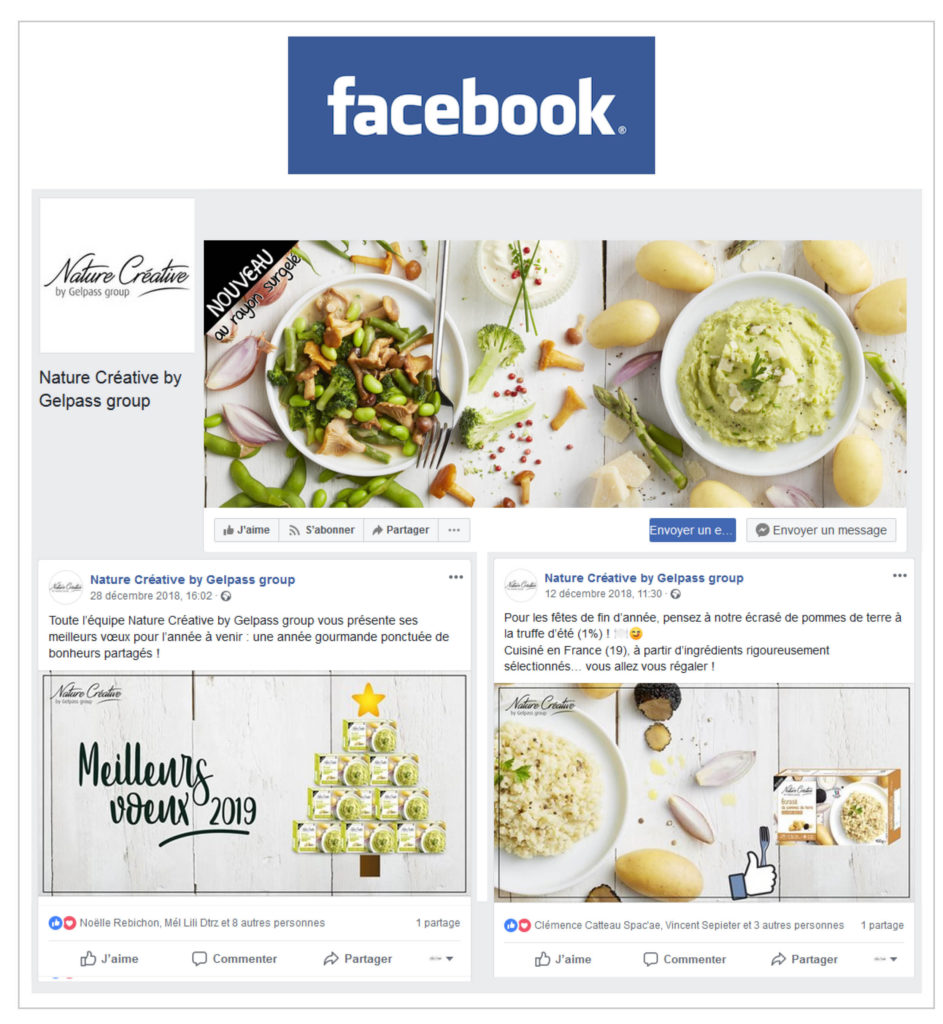Share the truffle écrasé post
The height and width of the screenshot is (1024, 943).
804,959
